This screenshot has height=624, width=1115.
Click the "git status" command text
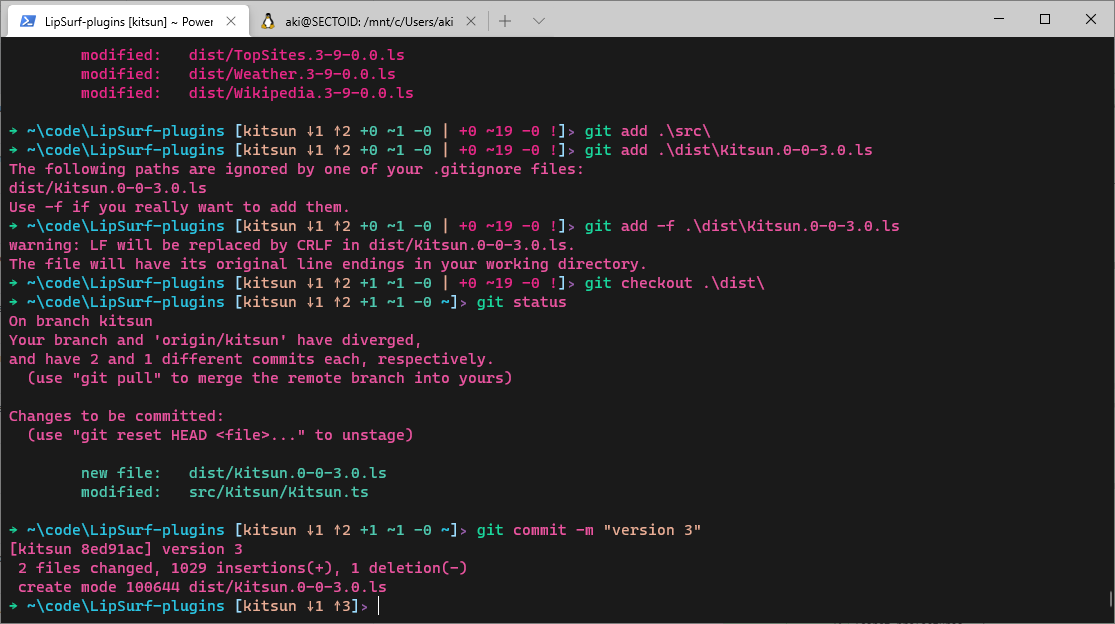[x=521, y=302]
